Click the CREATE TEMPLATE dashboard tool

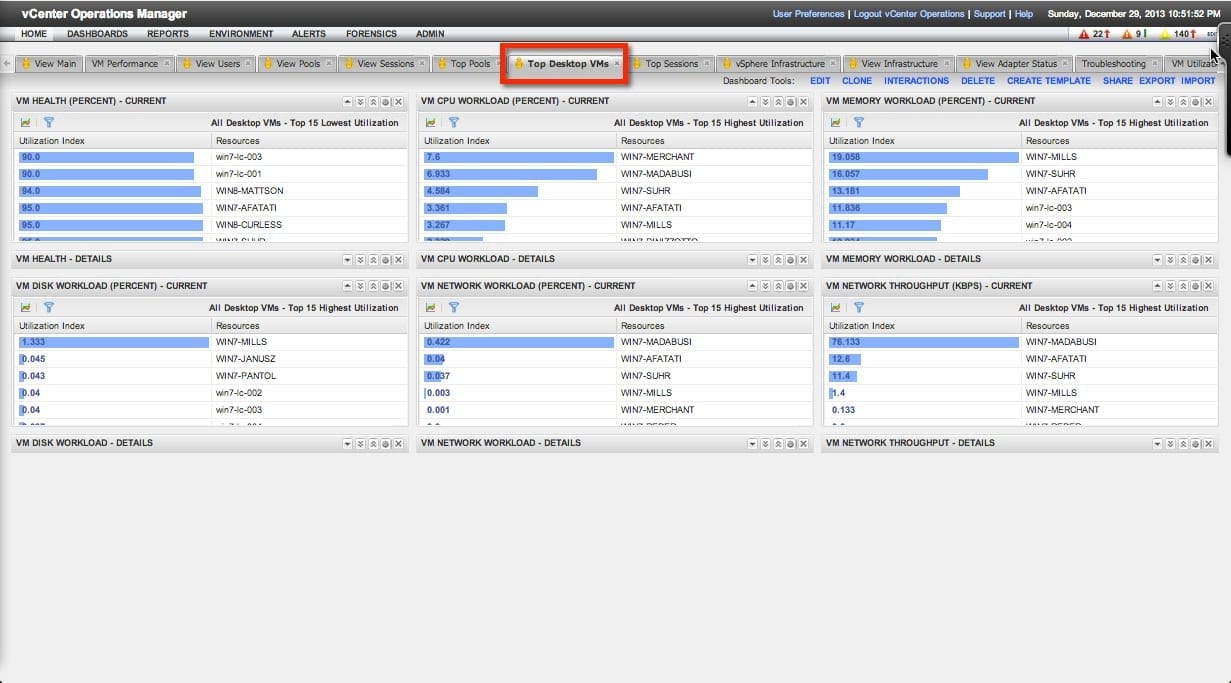coord(1049,81)
